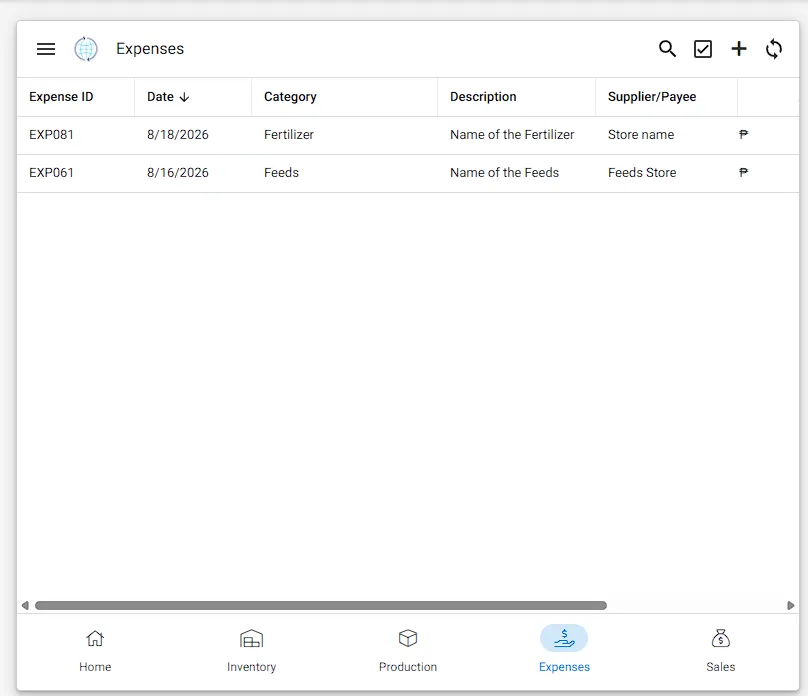Viewport: 808px width, 696px height.
Task: Sort by the Category column header
Action: coord(290,97)
